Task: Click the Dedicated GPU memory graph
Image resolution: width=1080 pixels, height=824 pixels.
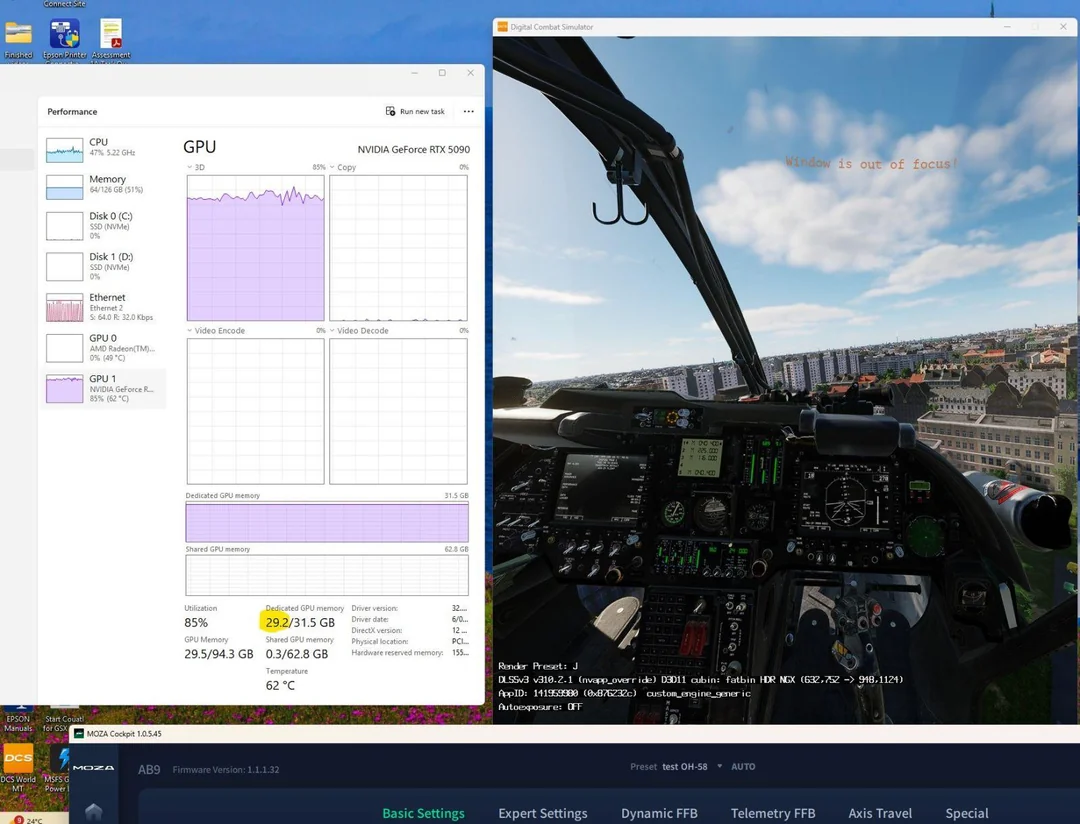Action: click(x=326, y=522)
